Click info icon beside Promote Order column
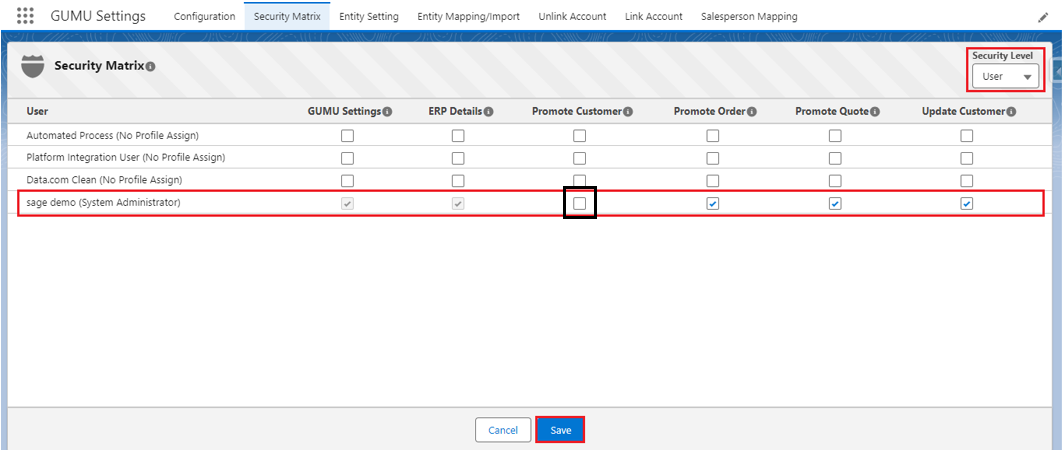Screen dimensions: 1064x450 pyautogui.click(x=752, y=112)
